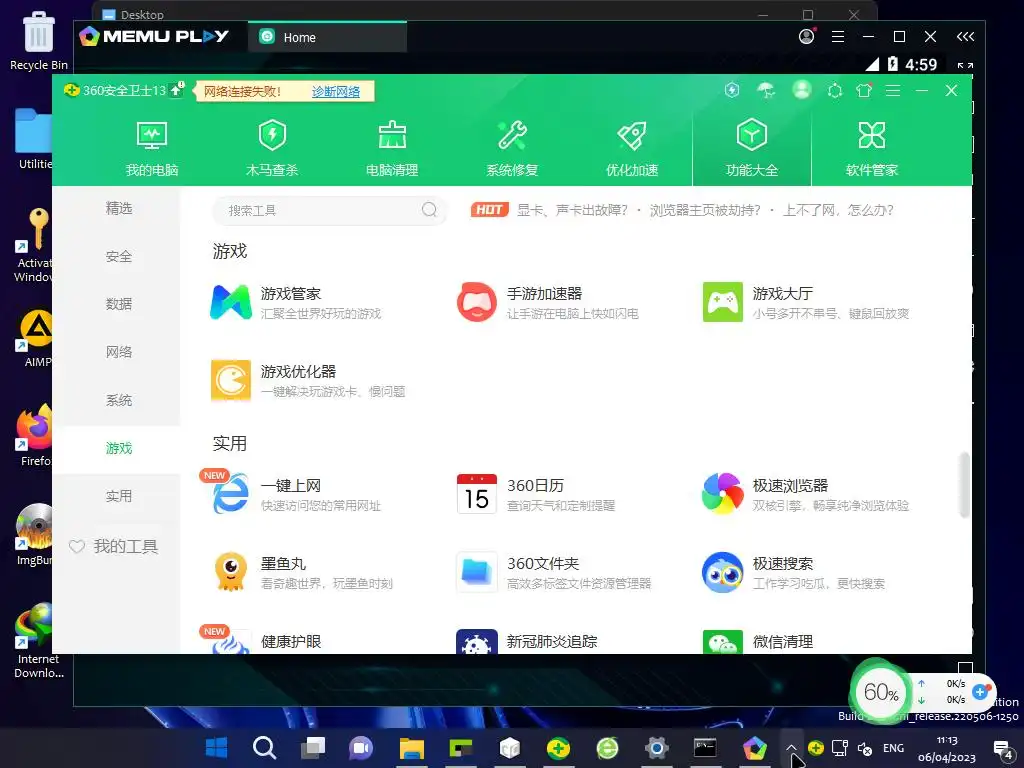This screenshot has height=768, width=1024.
Task: Click the search magnifier in tool search
Action: pos(429,210)
